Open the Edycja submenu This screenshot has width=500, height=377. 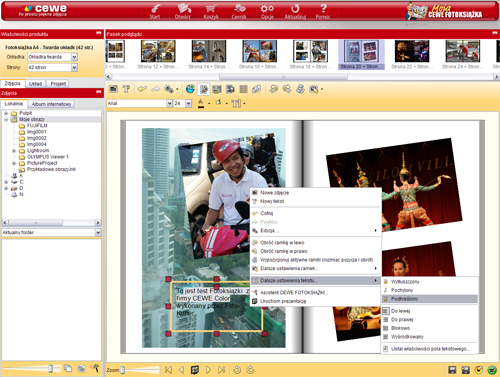(316, 231)
